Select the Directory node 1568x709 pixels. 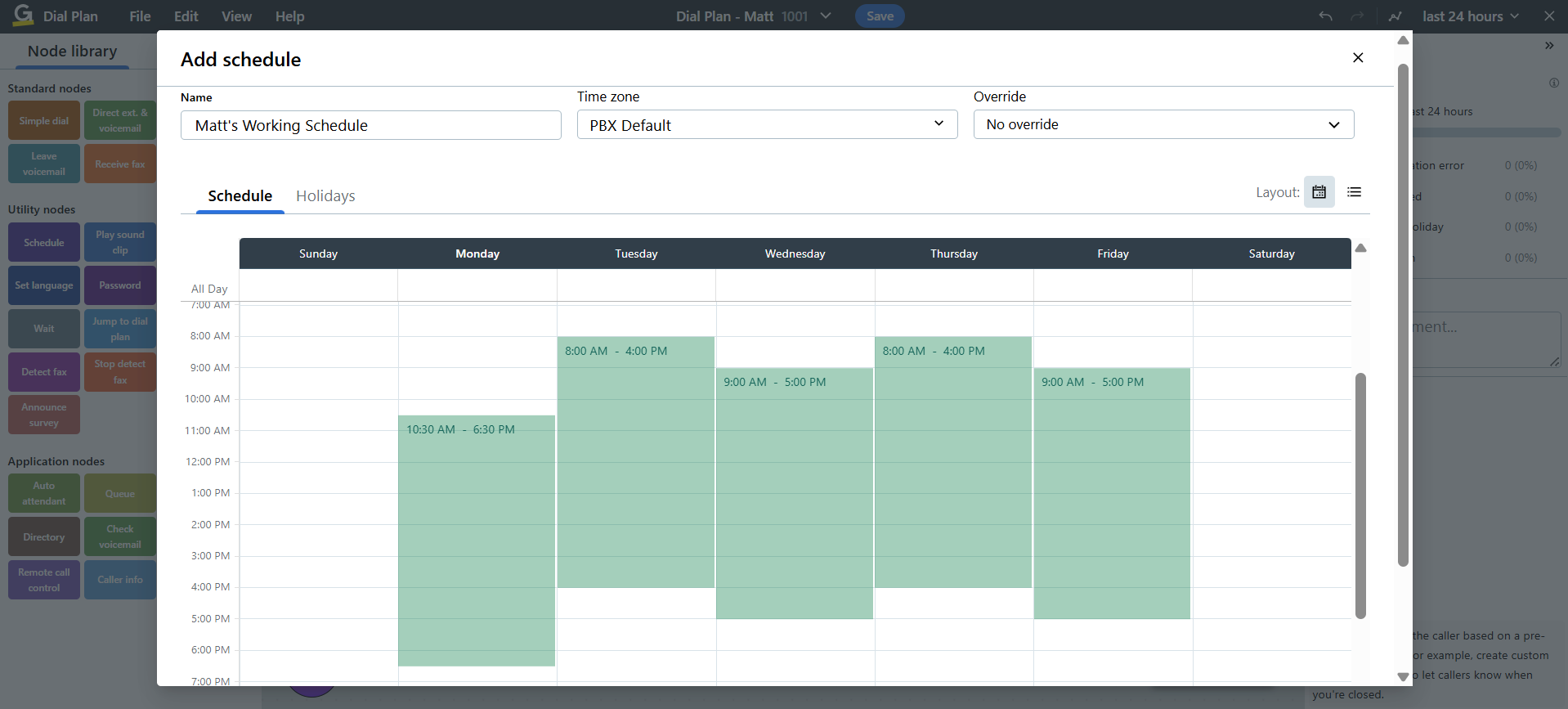coord(44,536)
